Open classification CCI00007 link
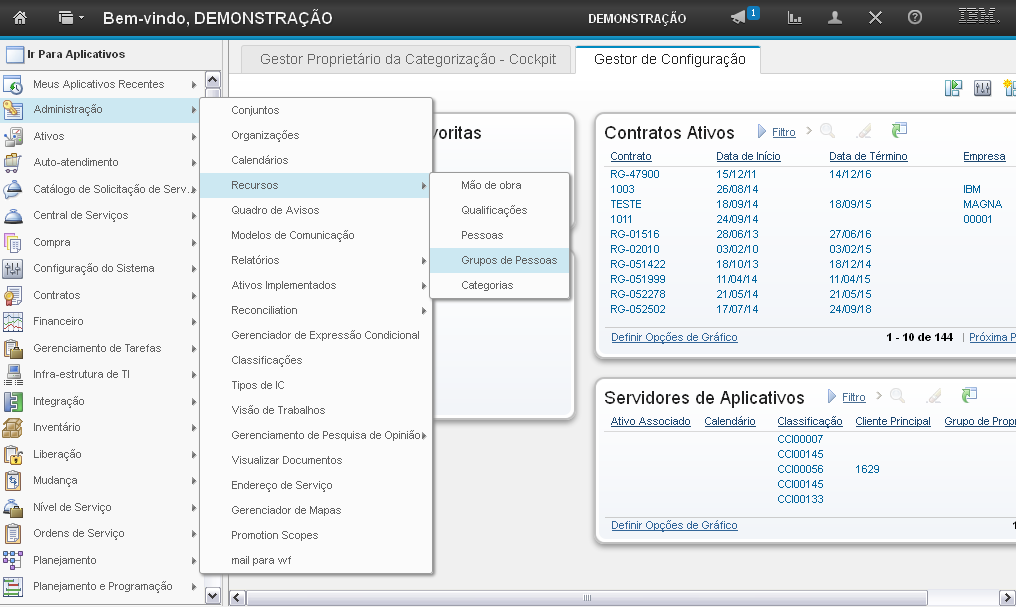Screen dimensions: 1016x607 tap(800, 439)
